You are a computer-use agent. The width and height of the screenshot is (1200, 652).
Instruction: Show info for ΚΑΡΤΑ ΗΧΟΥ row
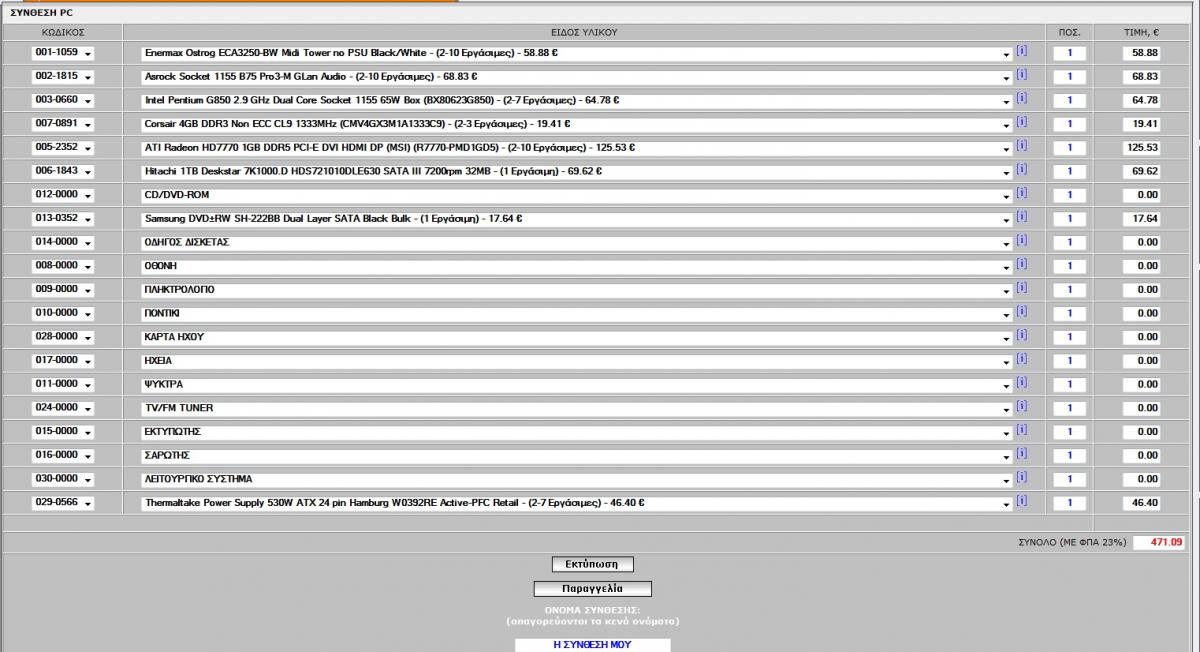click(1021, 335)
